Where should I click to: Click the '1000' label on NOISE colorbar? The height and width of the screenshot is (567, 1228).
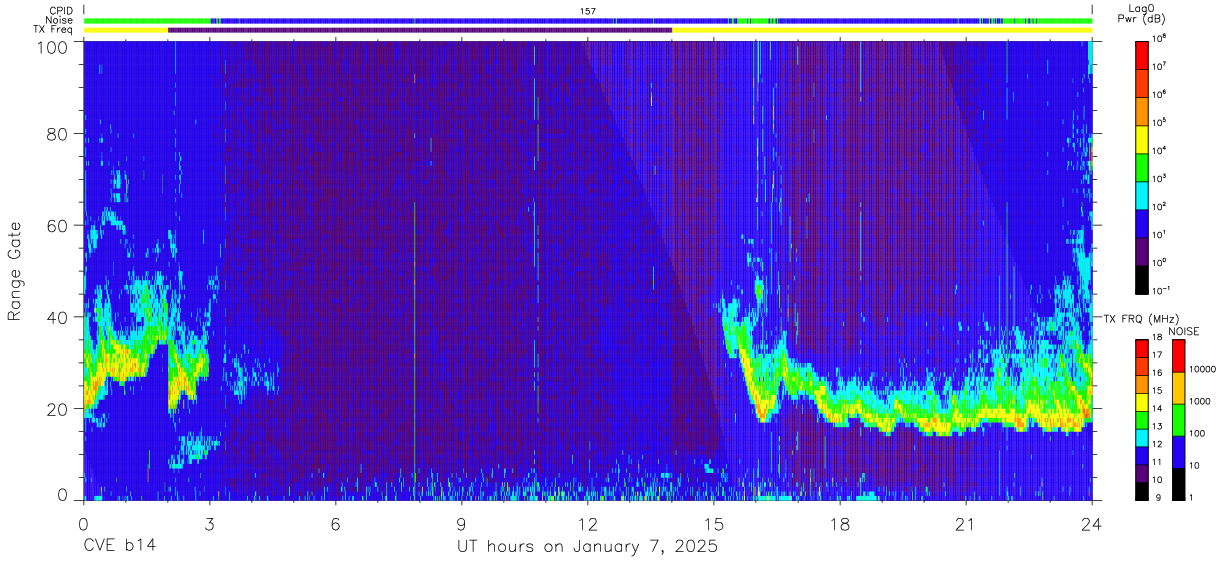[x=1199, y=401]
